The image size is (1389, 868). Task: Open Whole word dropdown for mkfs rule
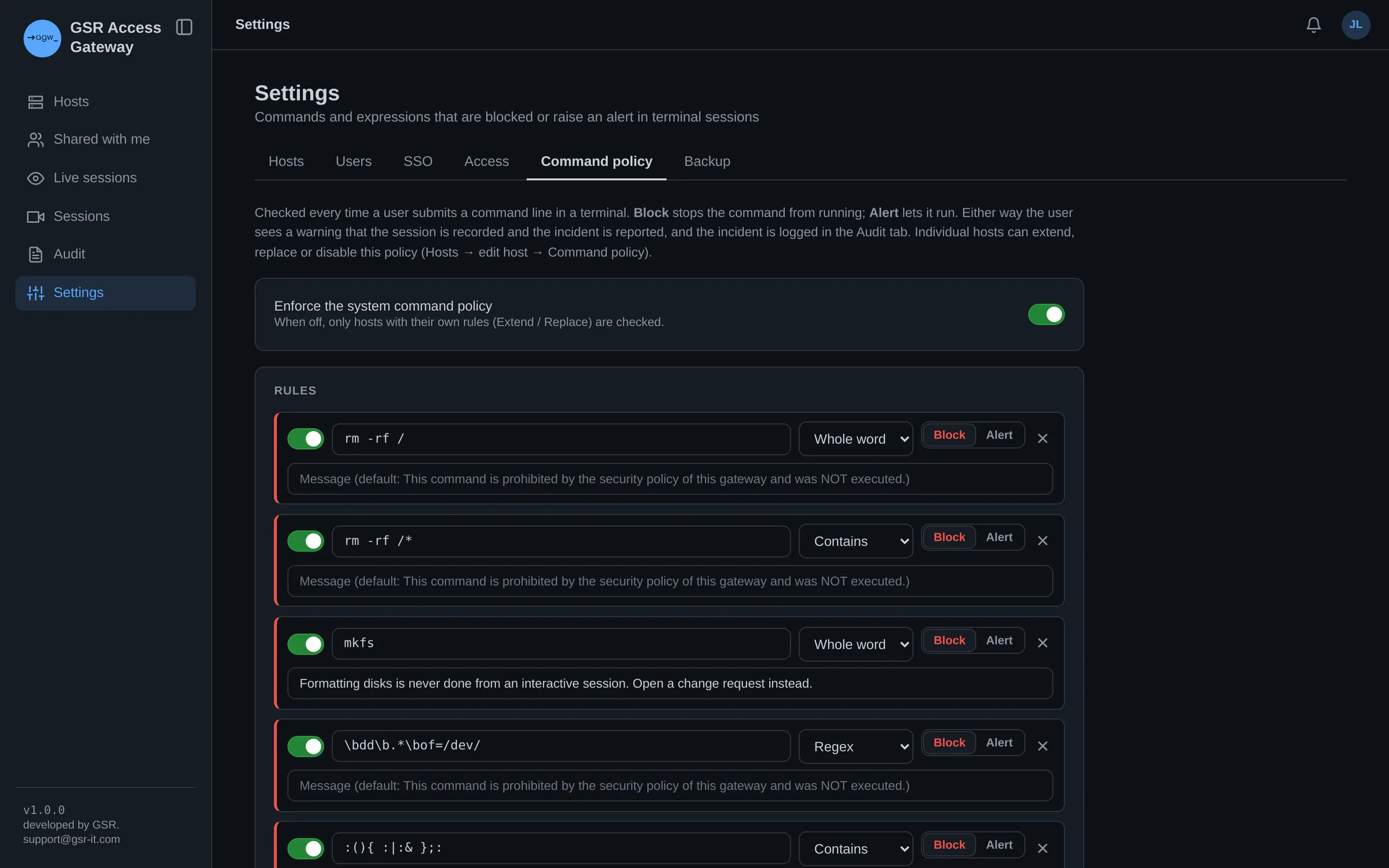point(855,644)
